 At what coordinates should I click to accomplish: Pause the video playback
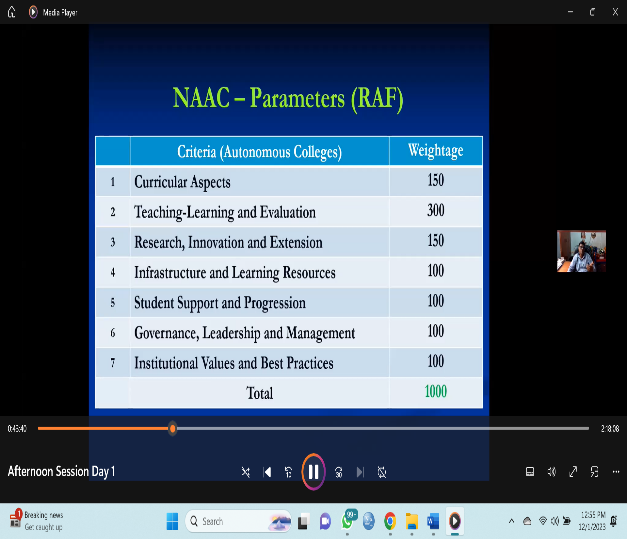pos(313,472)
